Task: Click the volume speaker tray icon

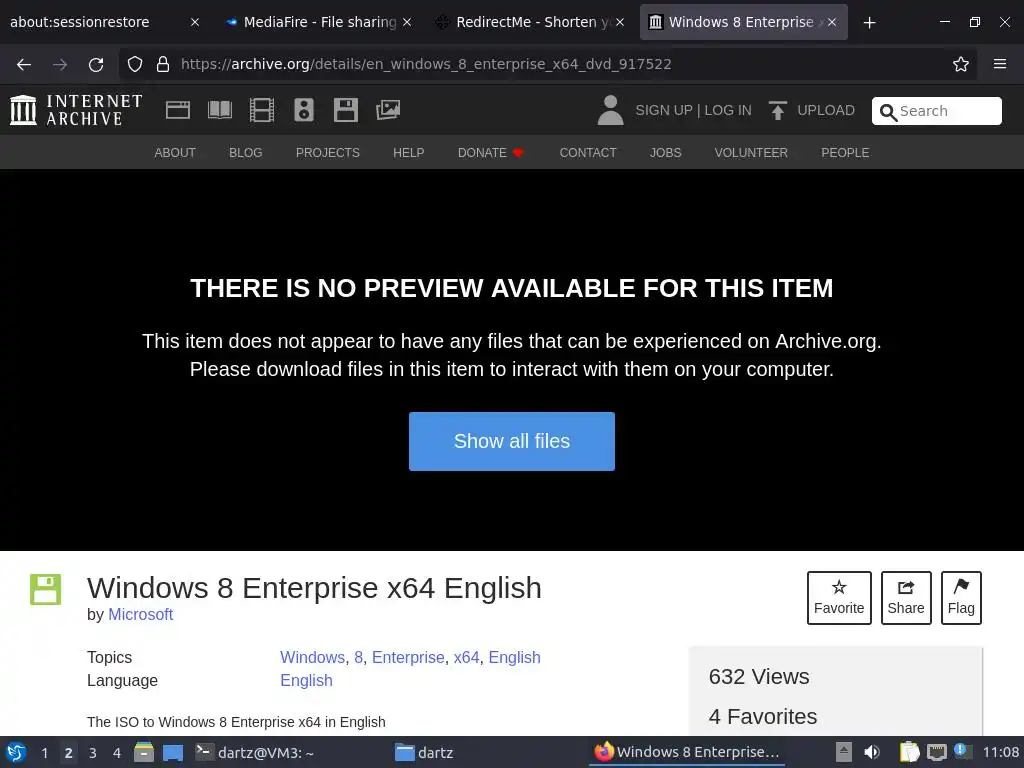Action: 872,752
